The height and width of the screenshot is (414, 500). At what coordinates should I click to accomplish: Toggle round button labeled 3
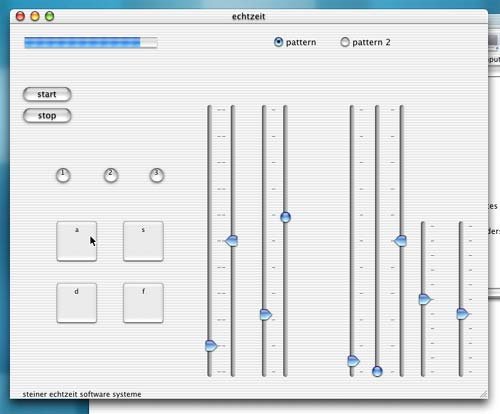157,175
